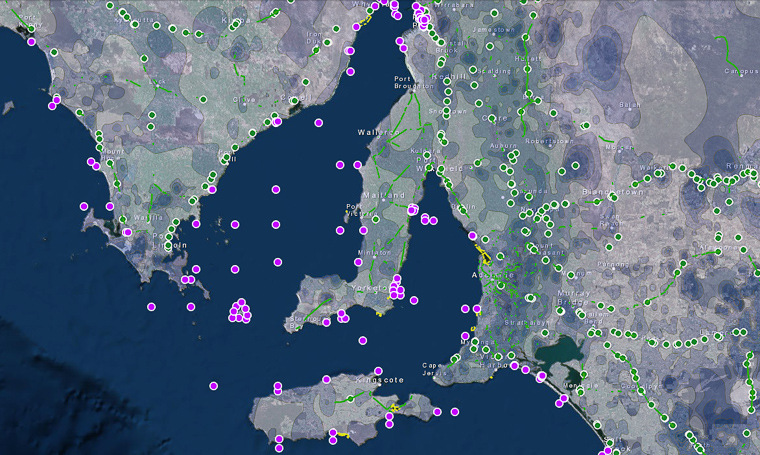The height and width of the screenshot is (455, 760).
Task: Select the Yorketown place label
Action: (371, 288)
